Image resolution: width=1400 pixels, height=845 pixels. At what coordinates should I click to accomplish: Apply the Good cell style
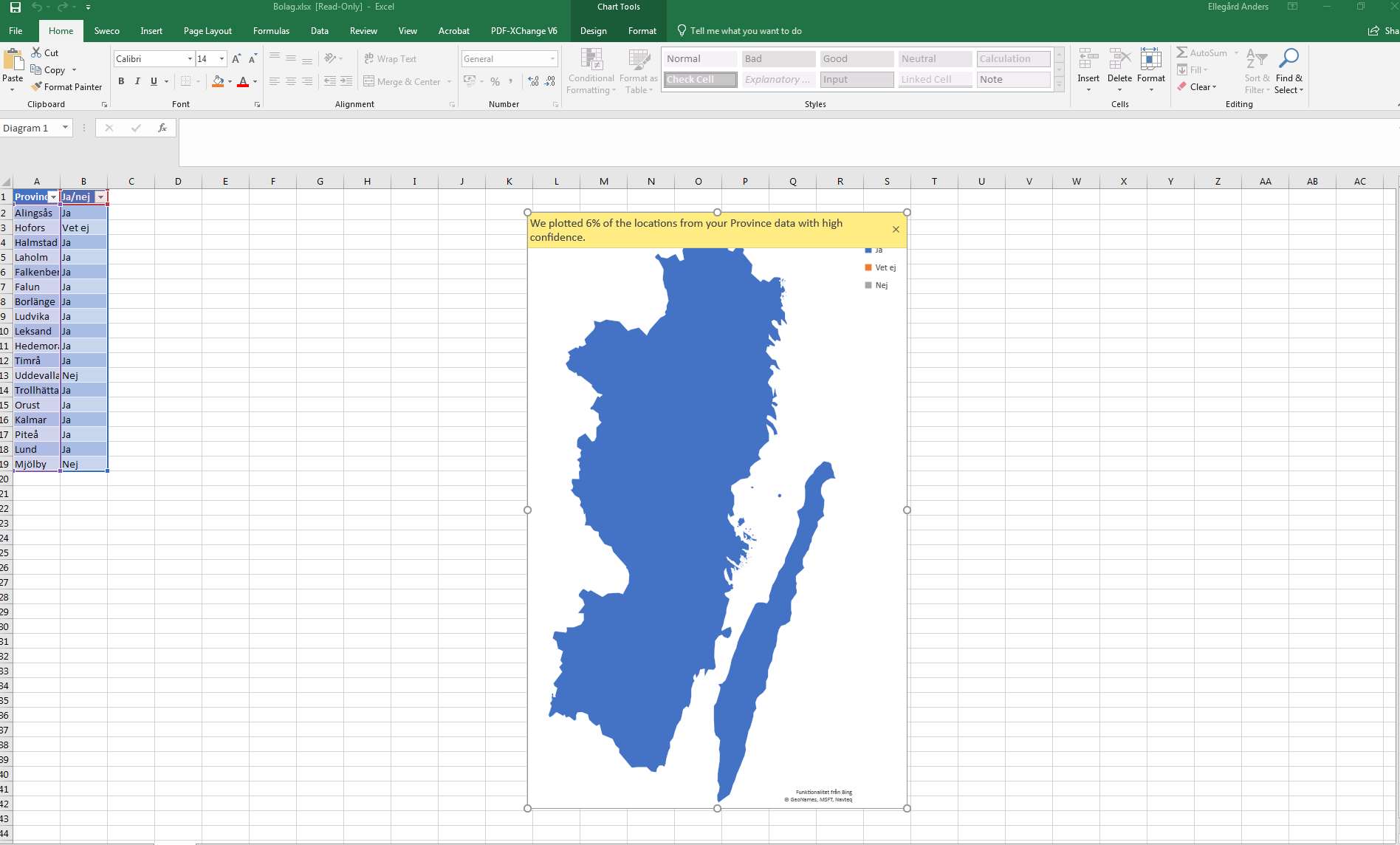pos(857,58)
